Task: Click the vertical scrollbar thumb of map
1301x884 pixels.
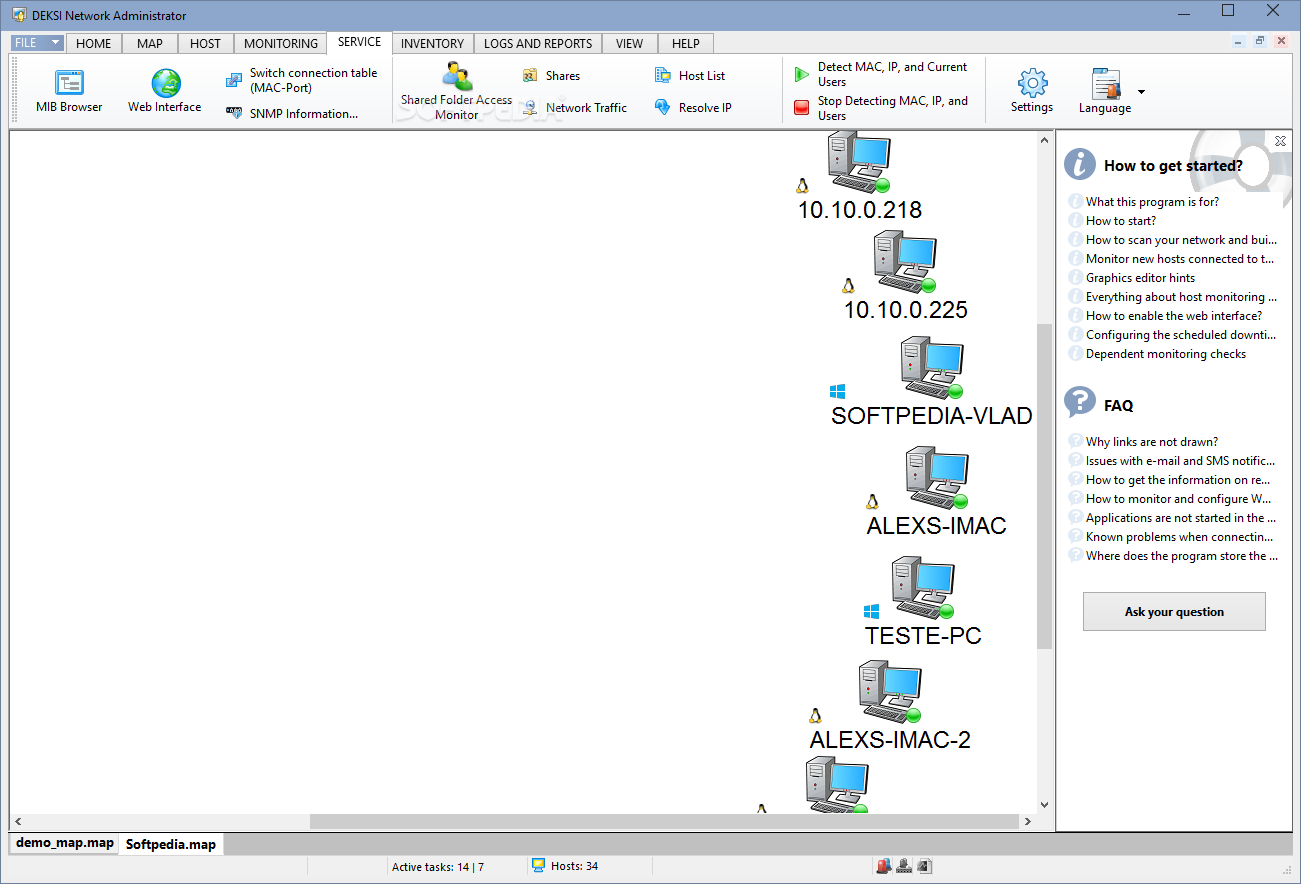Action: coord(1044,486)
